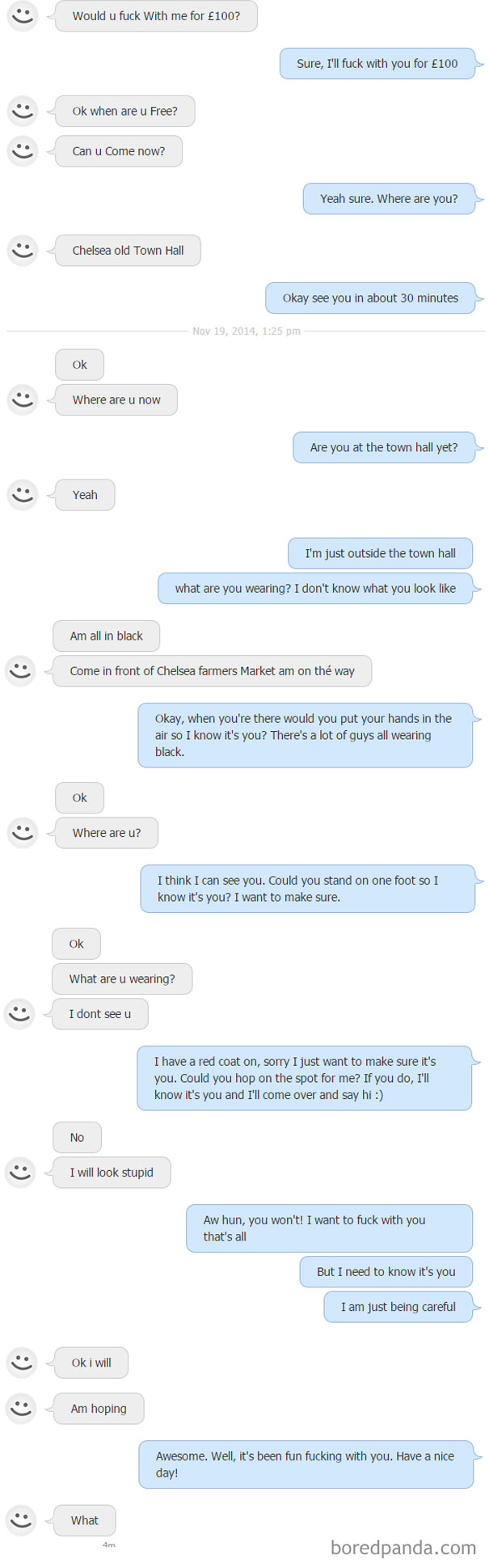Tap the avatar beside 'Am hoping'
The height and width of the screenshot is (1568, 489).
pos(22,1409)
